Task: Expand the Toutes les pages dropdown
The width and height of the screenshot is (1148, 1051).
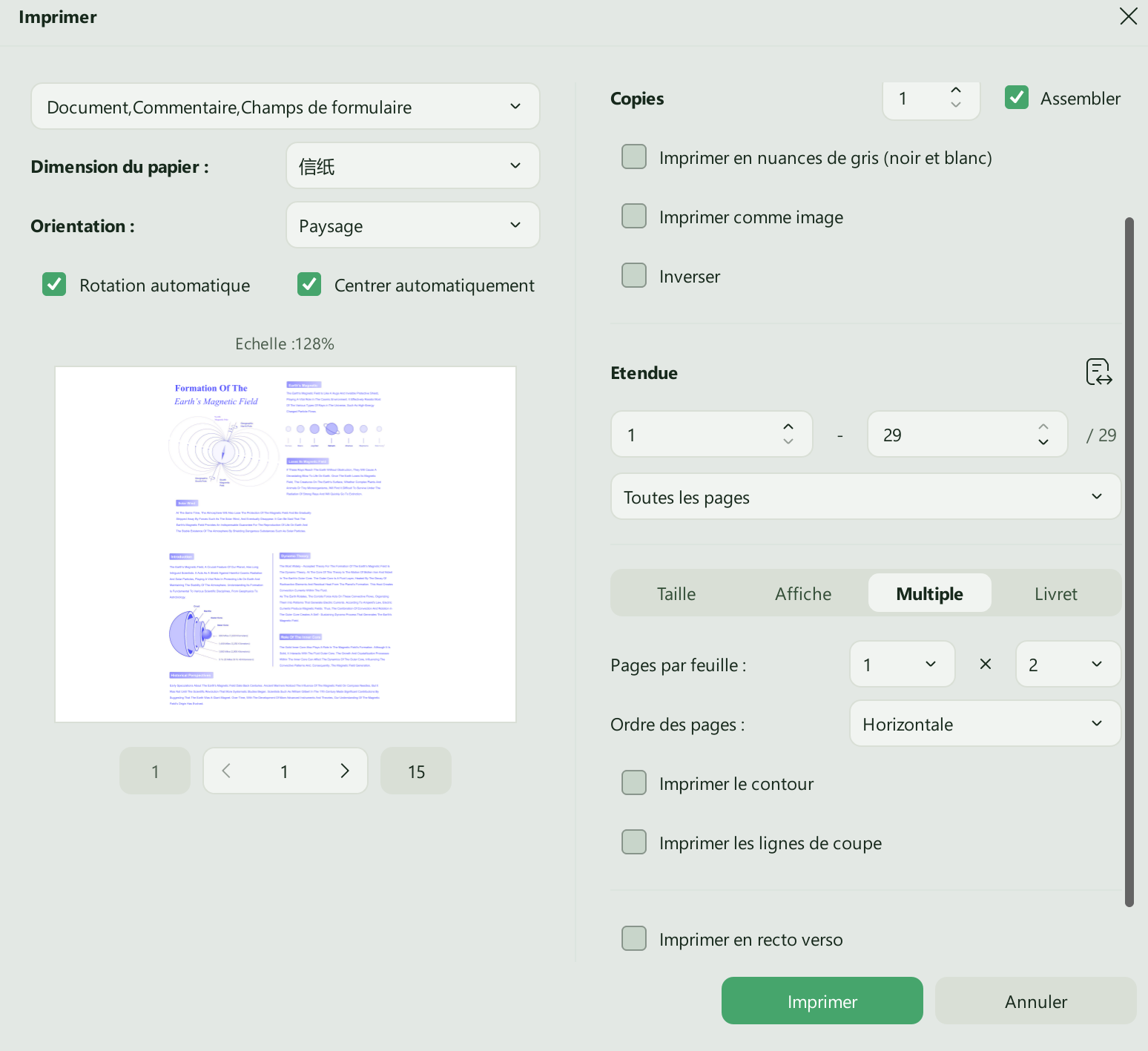Action: (865, 496)
